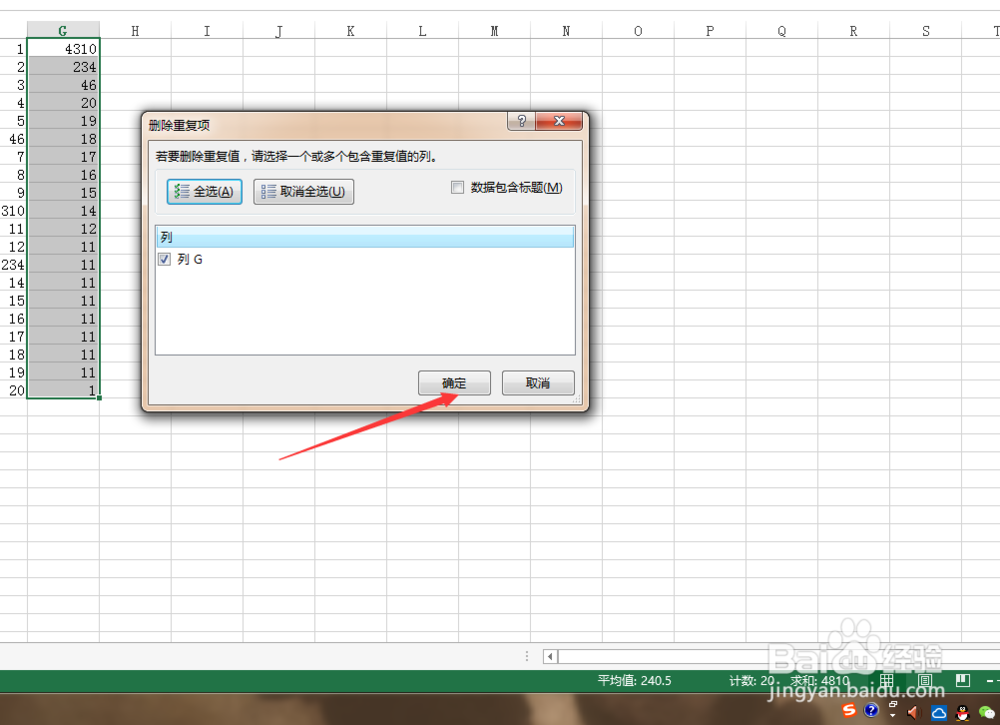
Task: Open the dialog's help question-mark button
Action: (522, 121)
